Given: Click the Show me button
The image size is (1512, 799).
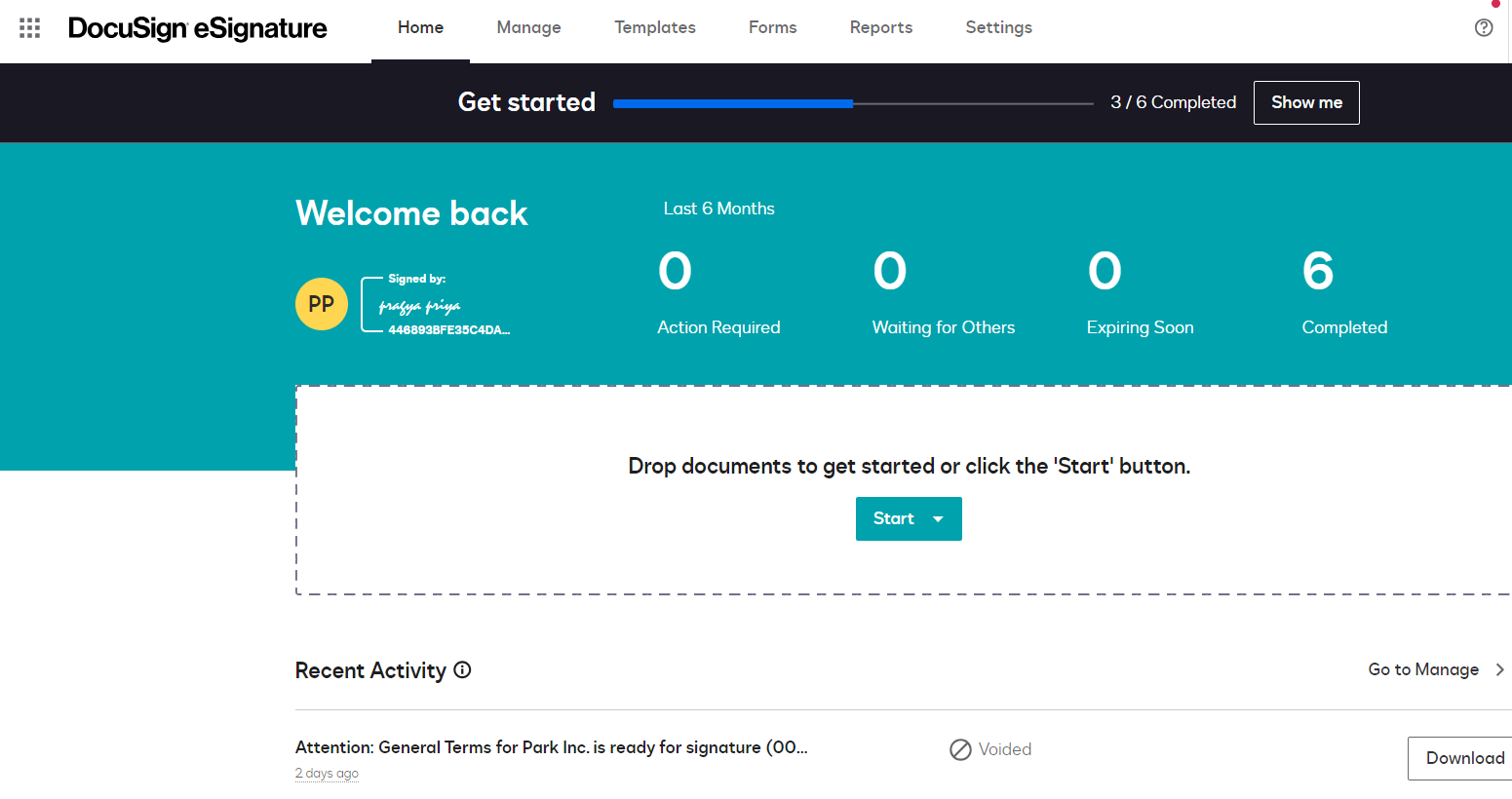Looking at the screenshot, I should coord(1306,102).
